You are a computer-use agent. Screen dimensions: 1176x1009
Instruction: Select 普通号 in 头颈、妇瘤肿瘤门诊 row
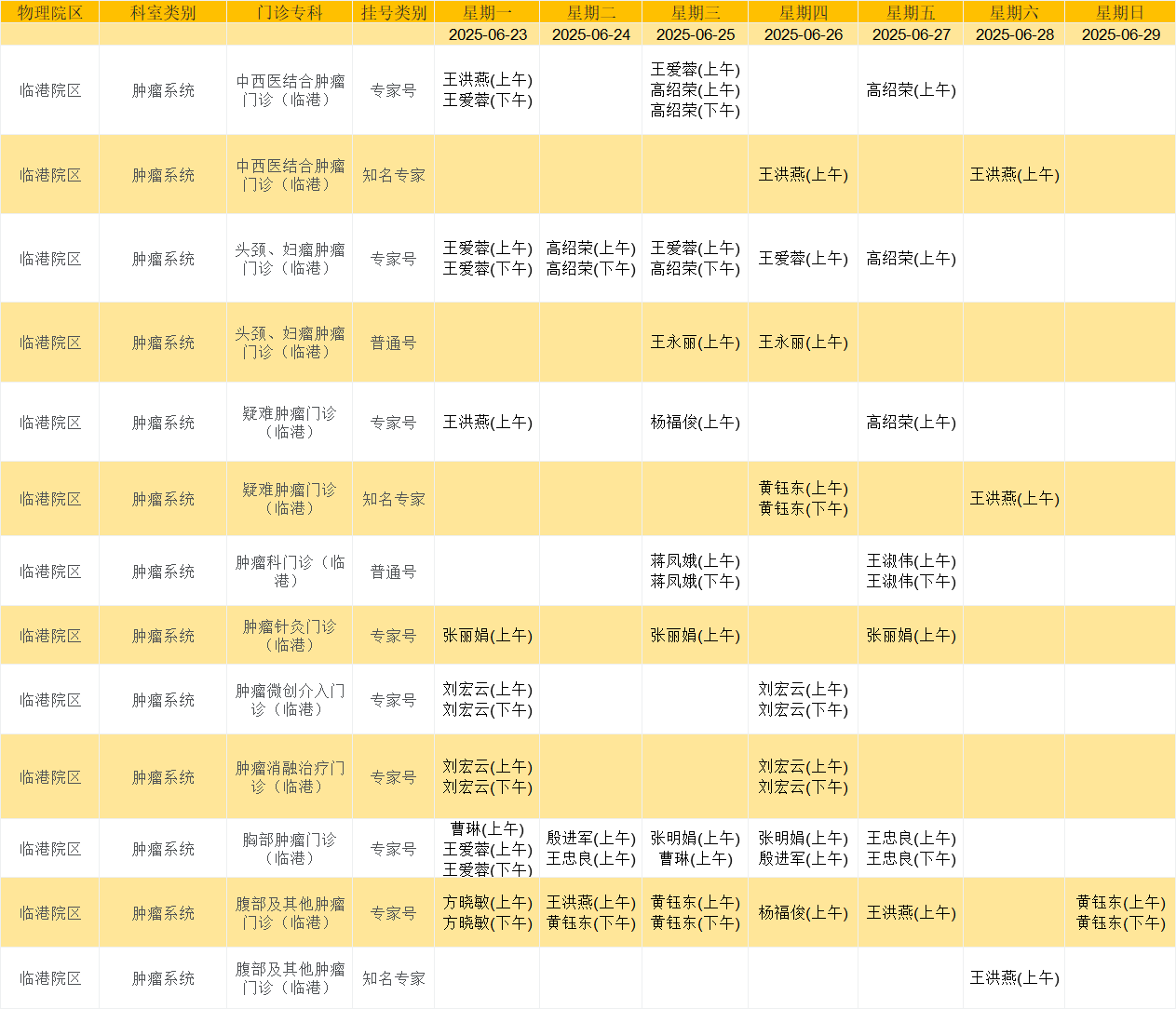click(394, 343)
